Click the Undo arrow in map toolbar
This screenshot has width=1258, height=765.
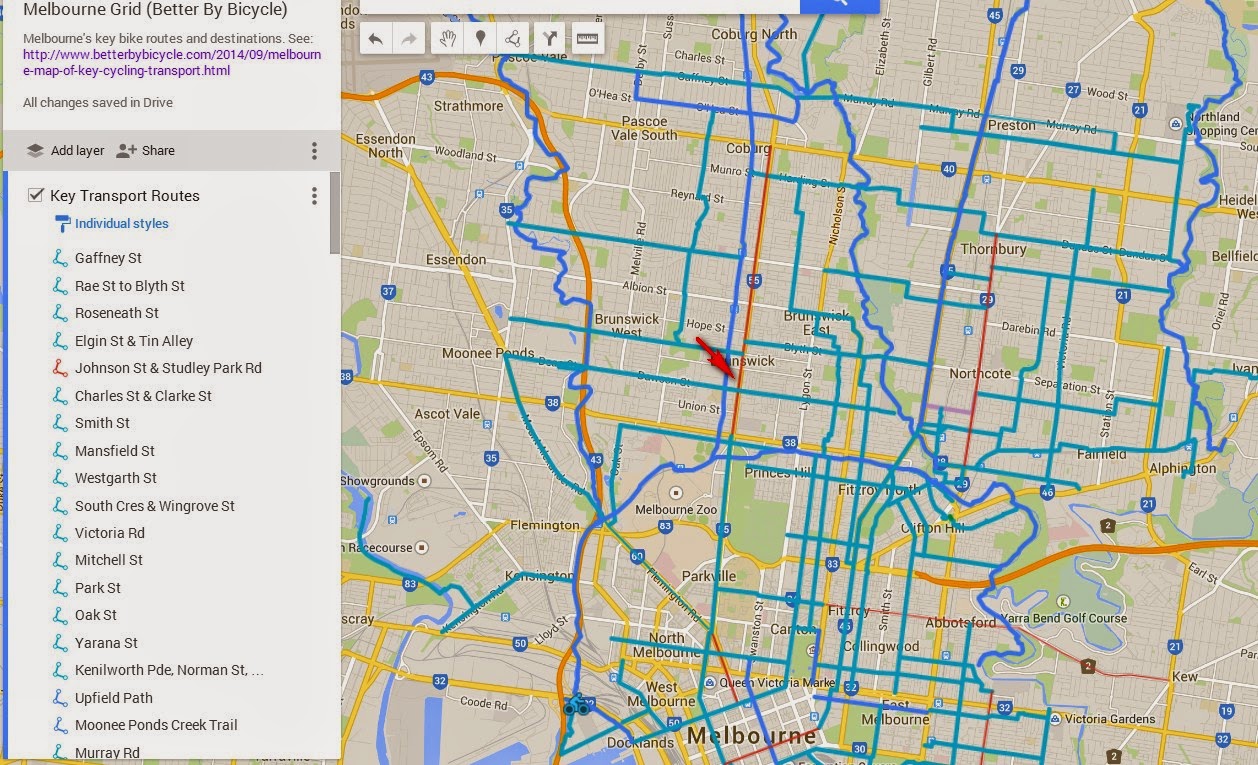coord(376,39)
